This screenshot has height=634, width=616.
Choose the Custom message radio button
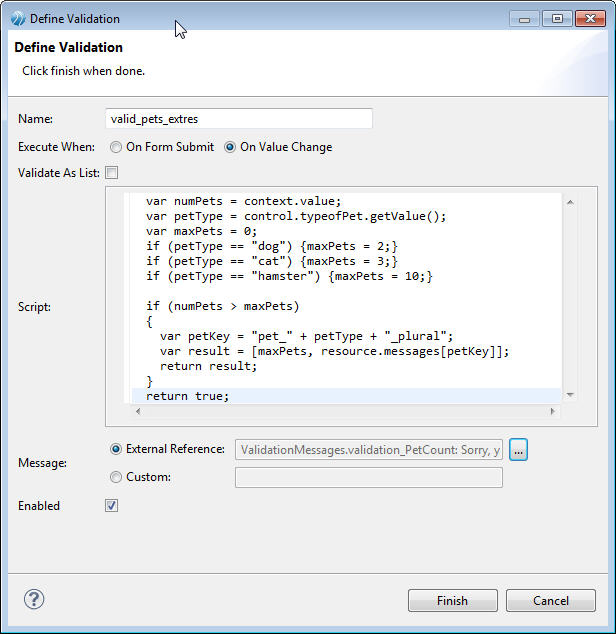[116, 477]
